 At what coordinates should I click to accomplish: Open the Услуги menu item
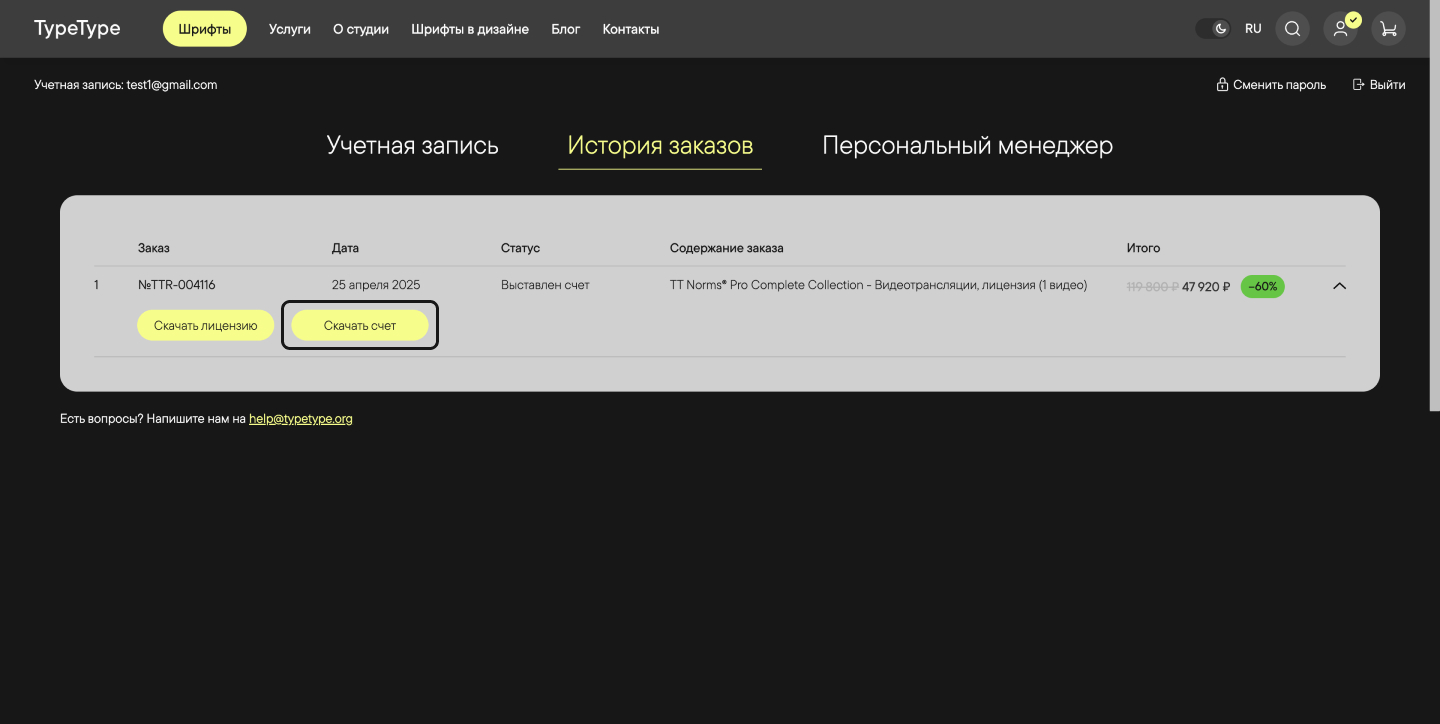[x=290, y=29]
